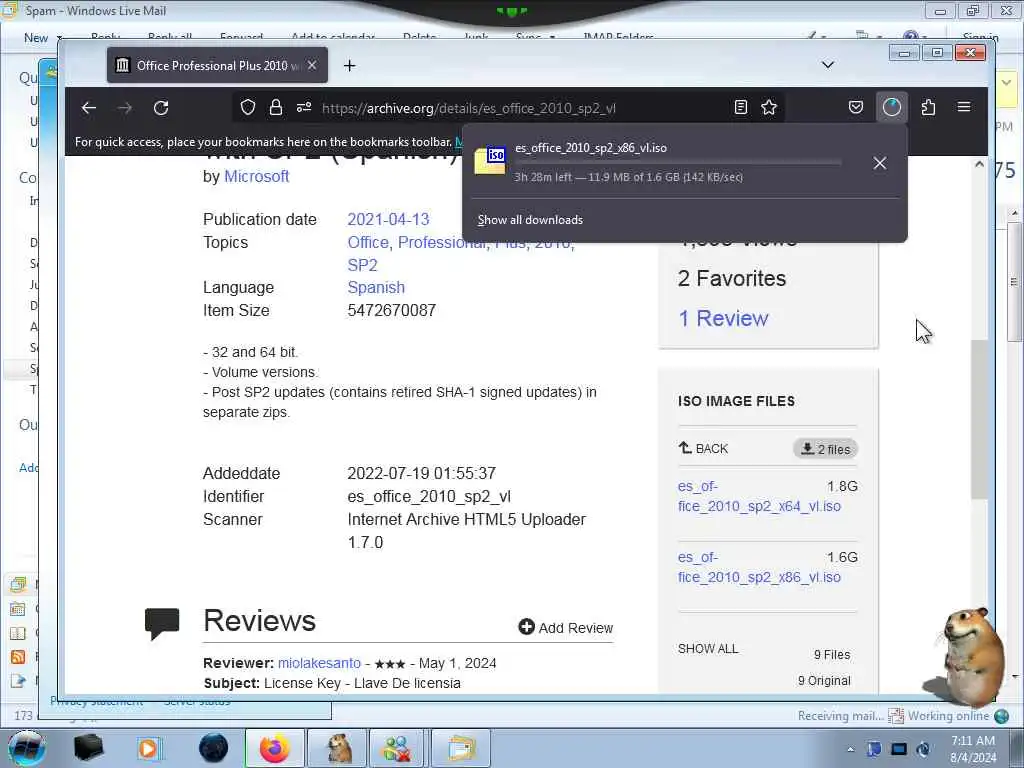
Task: Open the tracking protection shield icon
Action: (x=248, y=107)
